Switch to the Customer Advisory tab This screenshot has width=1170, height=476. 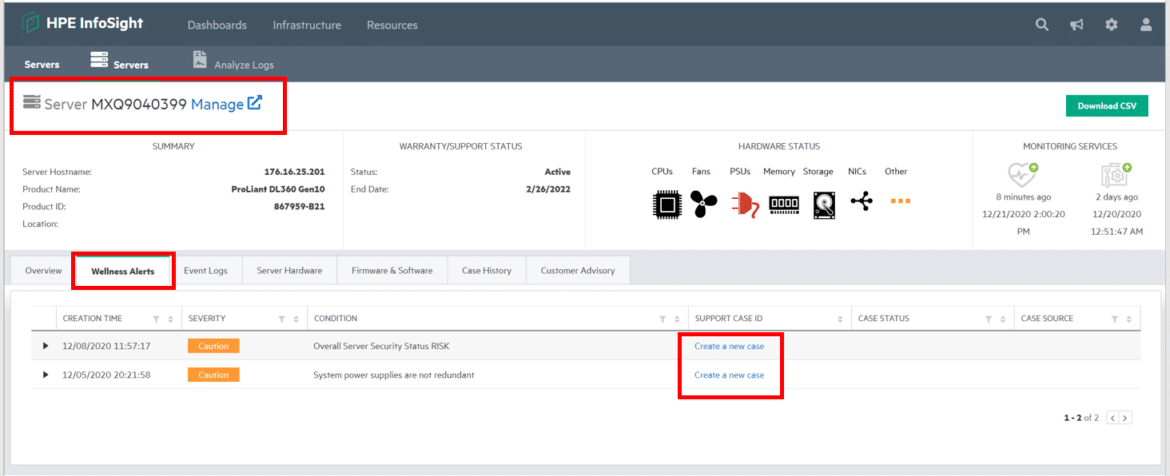click(x=578, y=270)
